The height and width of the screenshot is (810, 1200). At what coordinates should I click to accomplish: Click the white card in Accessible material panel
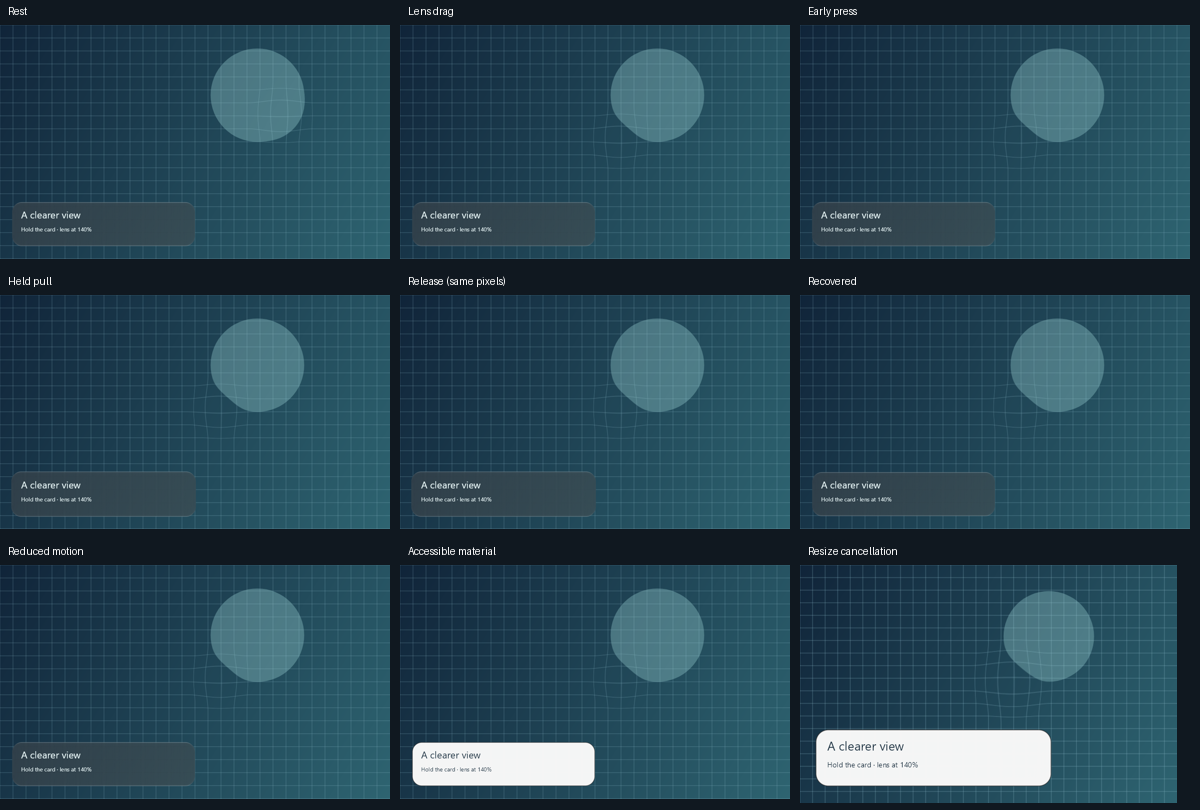pyautogui.click(x=504, y=764)
